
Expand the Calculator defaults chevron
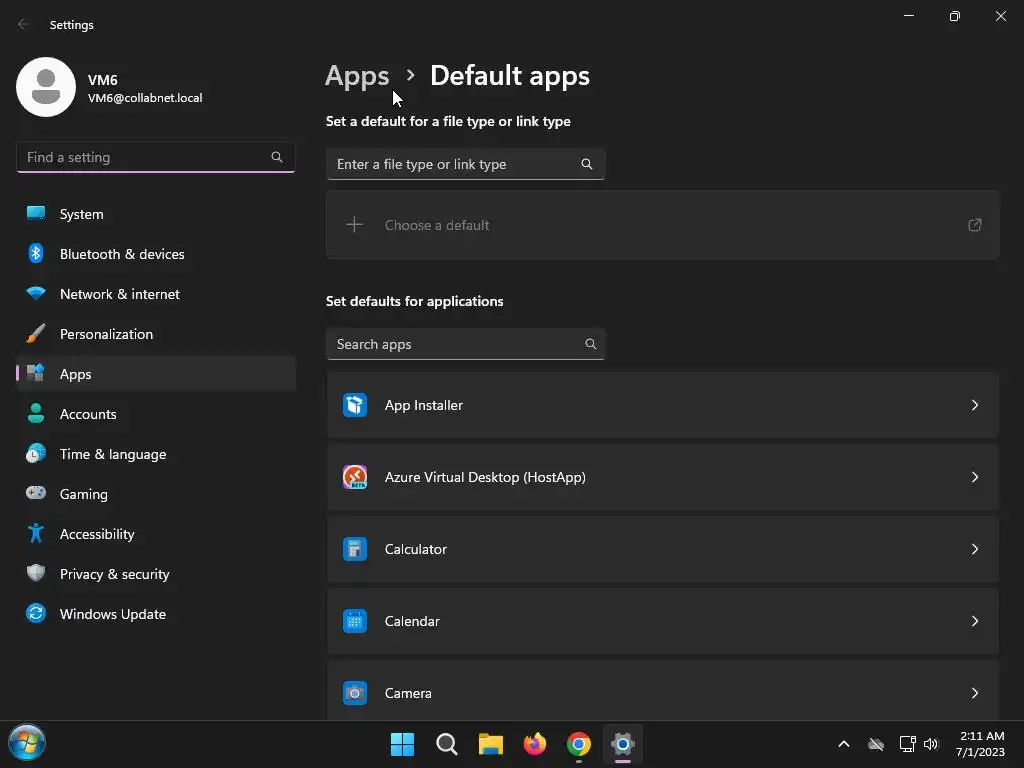(x=975, y=549)
